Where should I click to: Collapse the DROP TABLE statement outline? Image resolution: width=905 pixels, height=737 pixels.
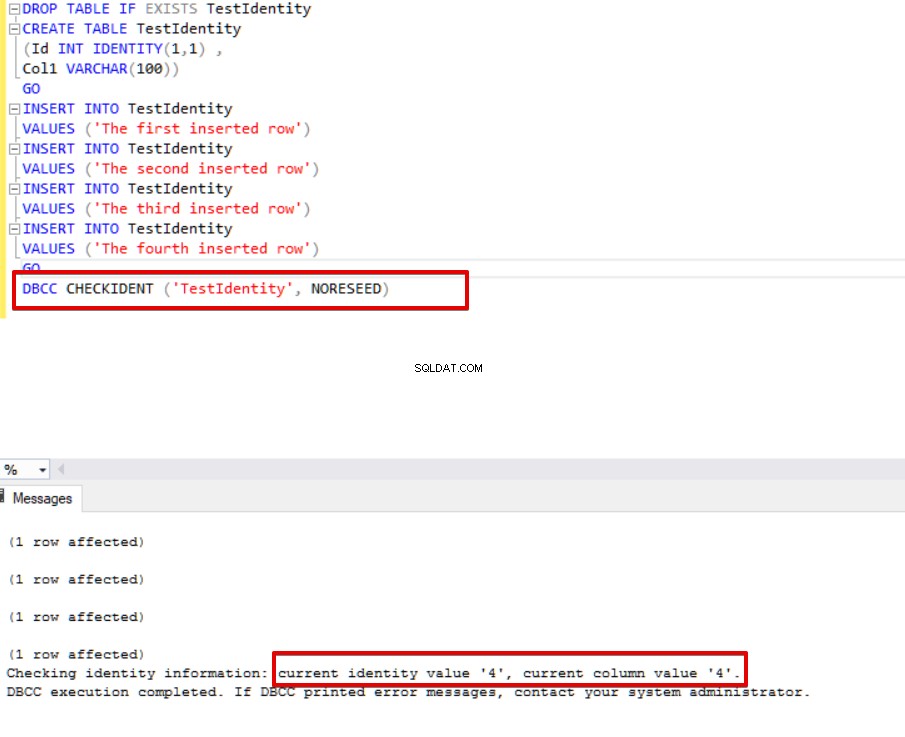pos(14,9)
